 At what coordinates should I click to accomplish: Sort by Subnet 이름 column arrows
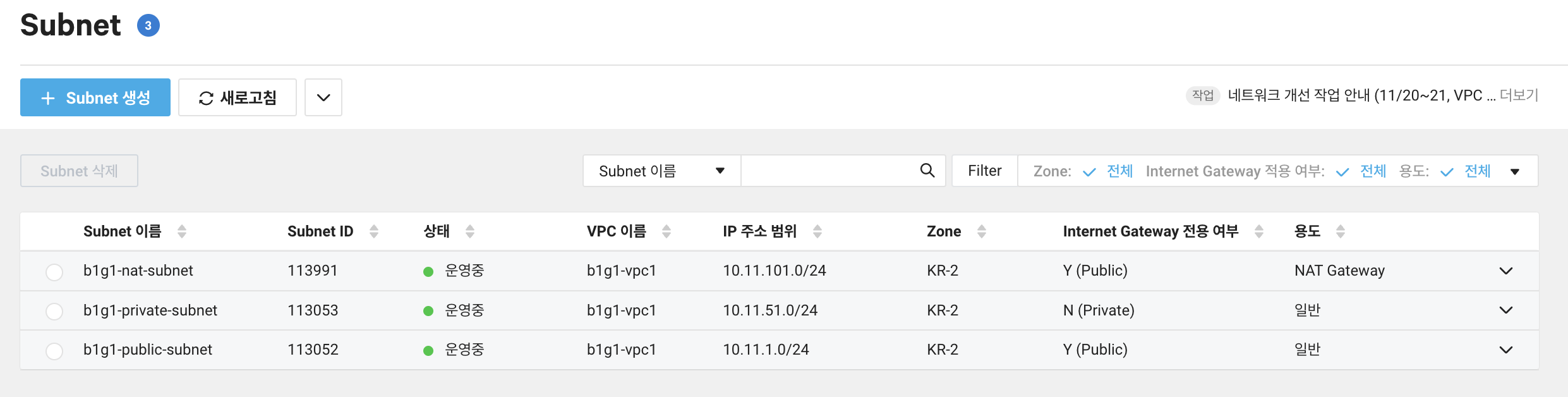(182, 231)
